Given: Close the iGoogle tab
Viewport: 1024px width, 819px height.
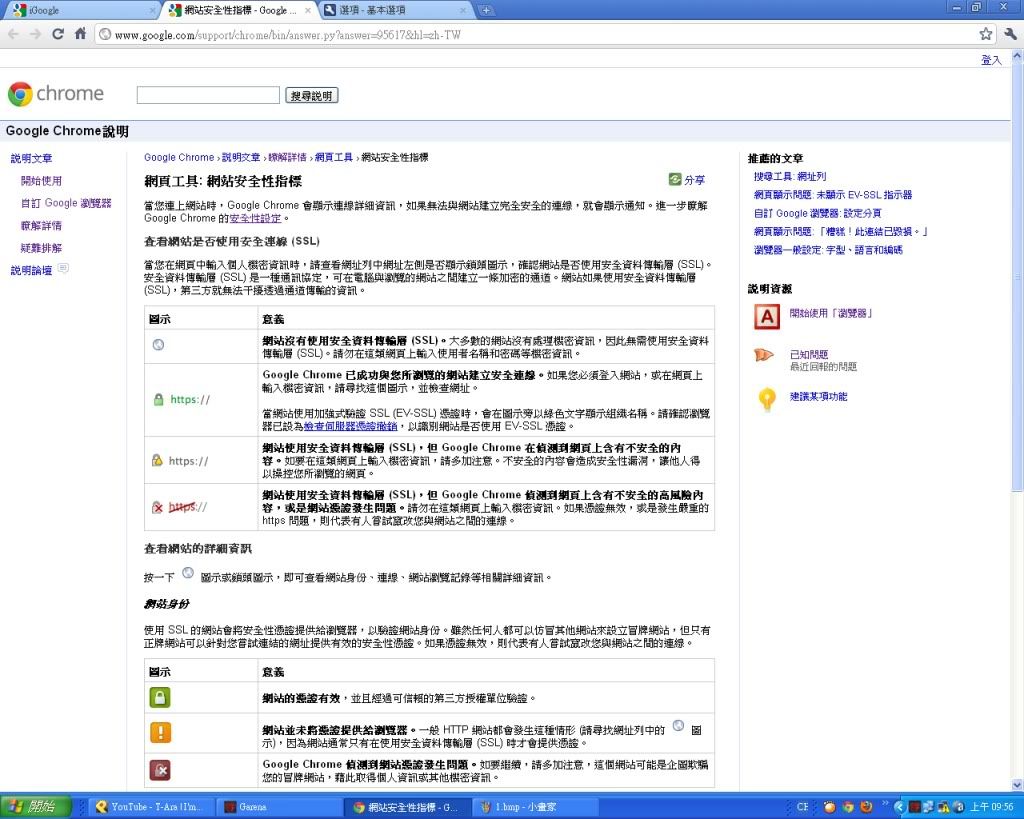Looking at the screenshot, I should [x=152, y=10].
